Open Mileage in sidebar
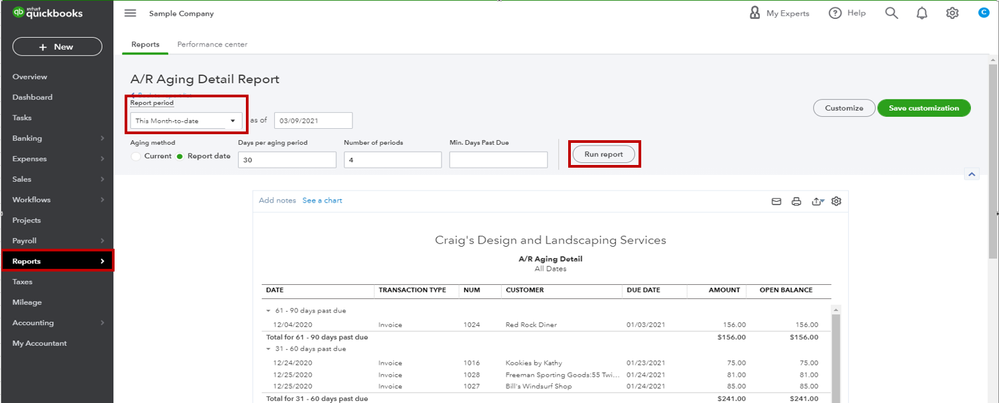Image resolution: width=999 pixels, height=403 pixels. coord(27,302)
